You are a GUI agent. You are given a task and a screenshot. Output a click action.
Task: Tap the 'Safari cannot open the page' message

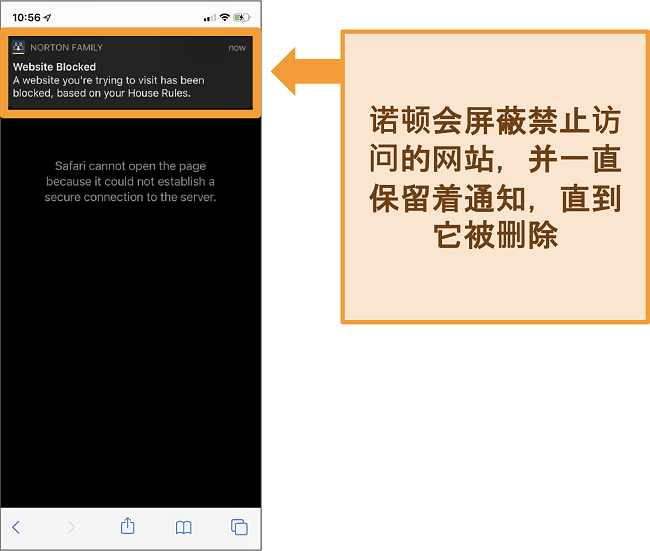(130, 181)
